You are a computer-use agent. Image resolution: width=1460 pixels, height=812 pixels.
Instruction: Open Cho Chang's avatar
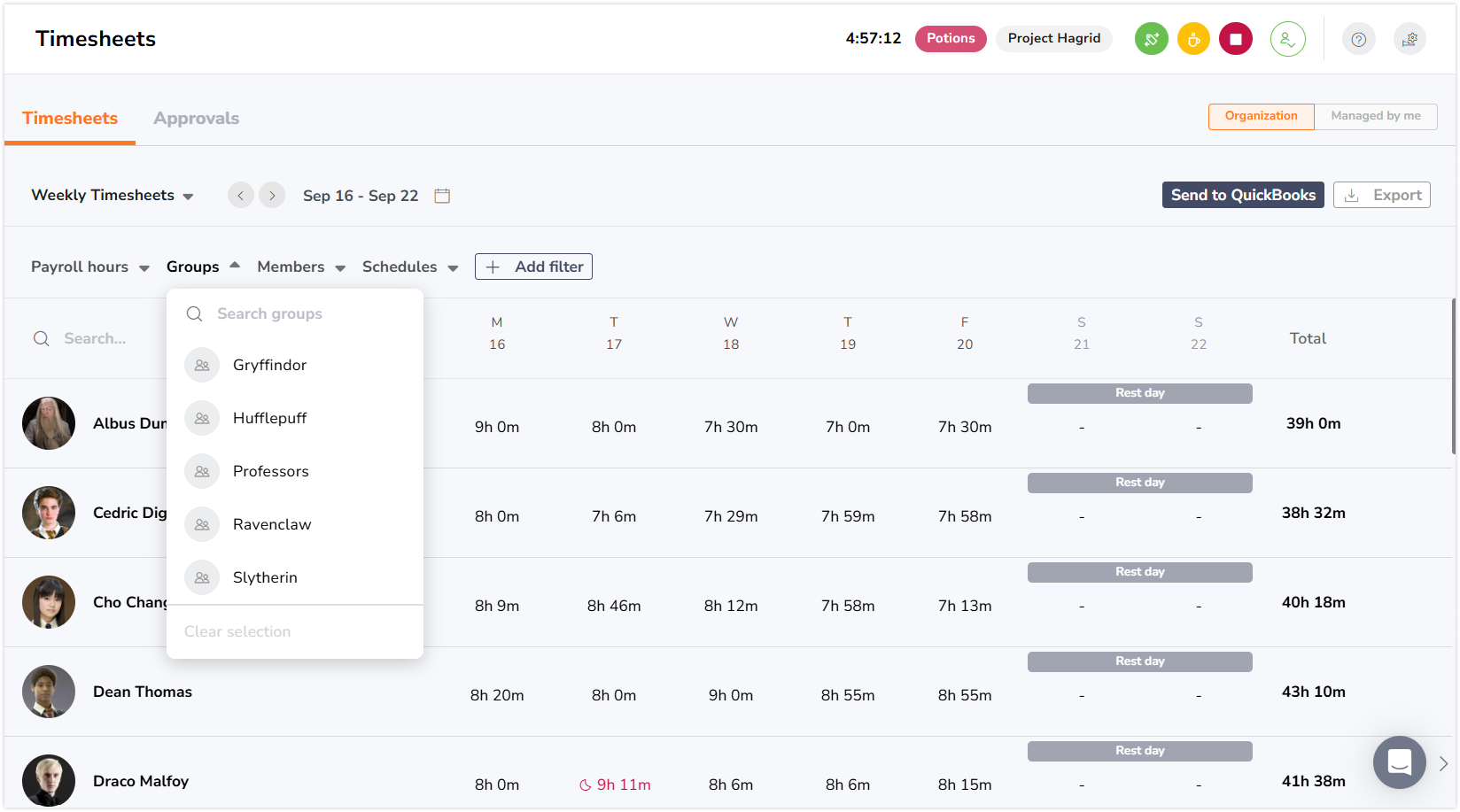tap(49, 602)
